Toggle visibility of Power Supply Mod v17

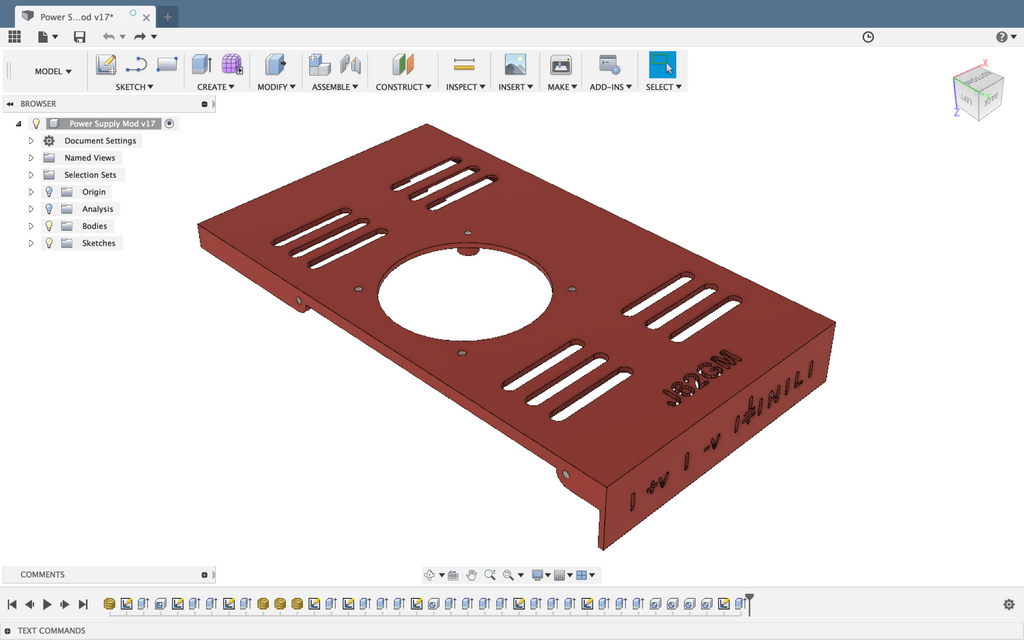37,123
